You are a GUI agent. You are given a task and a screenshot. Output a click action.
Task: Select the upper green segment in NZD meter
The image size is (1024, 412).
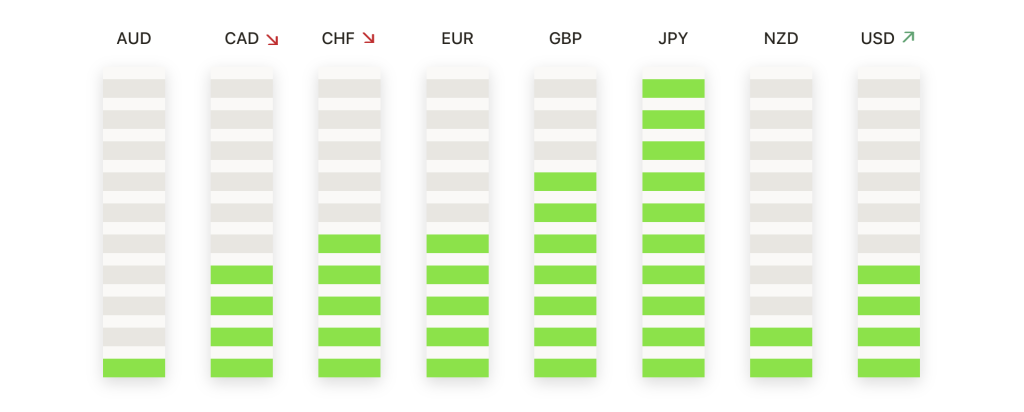tap(781, 337)
